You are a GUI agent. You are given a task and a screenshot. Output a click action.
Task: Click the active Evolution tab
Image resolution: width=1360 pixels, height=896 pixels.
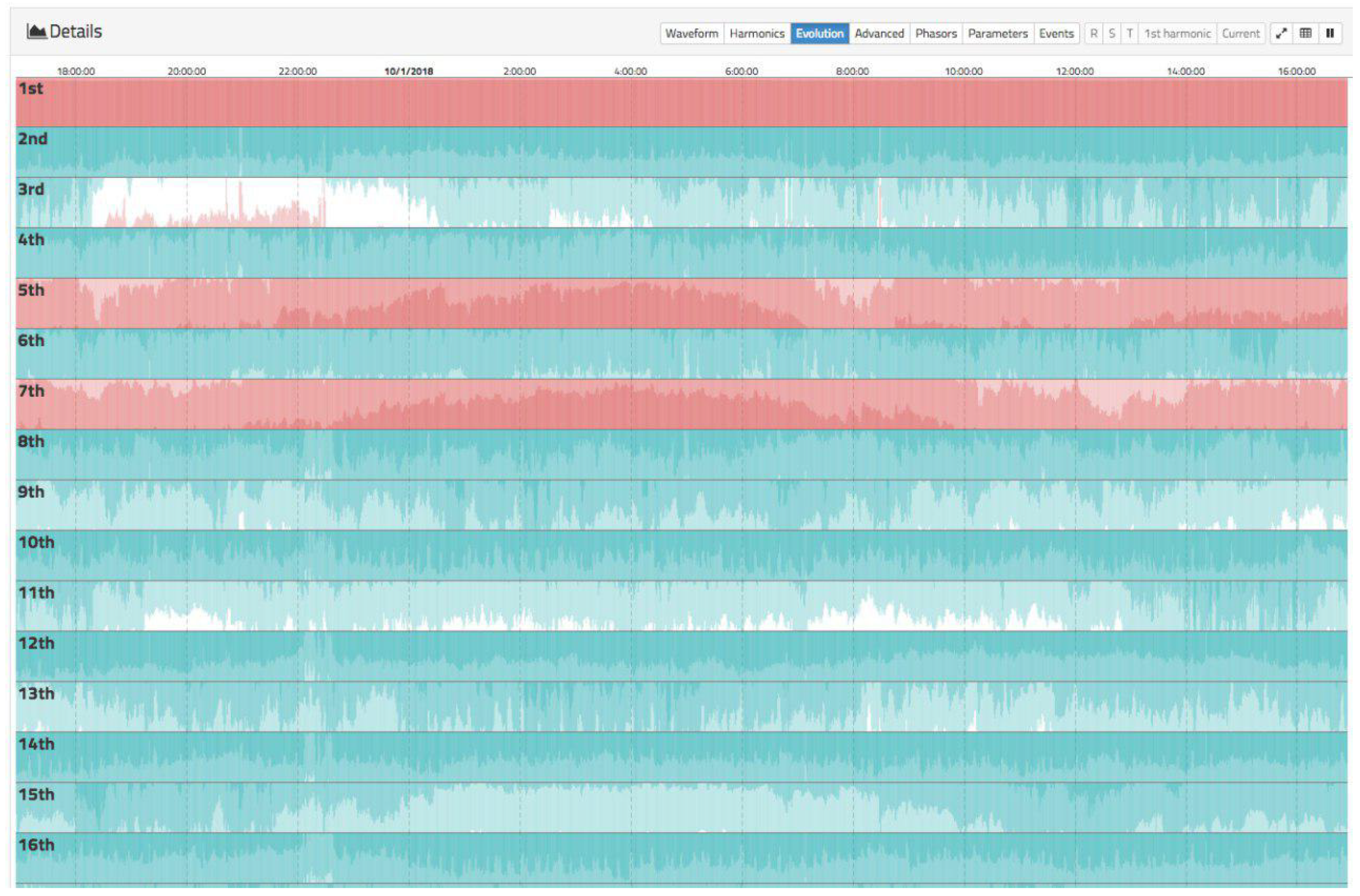819,33
